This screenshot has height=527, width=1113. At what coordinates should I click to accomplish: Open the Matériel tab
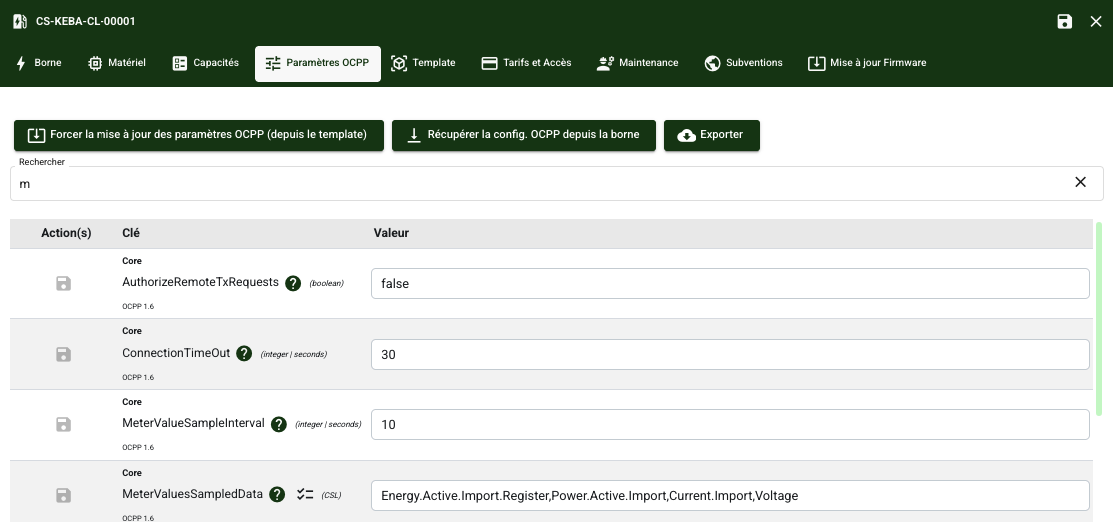tap(117, 63)
